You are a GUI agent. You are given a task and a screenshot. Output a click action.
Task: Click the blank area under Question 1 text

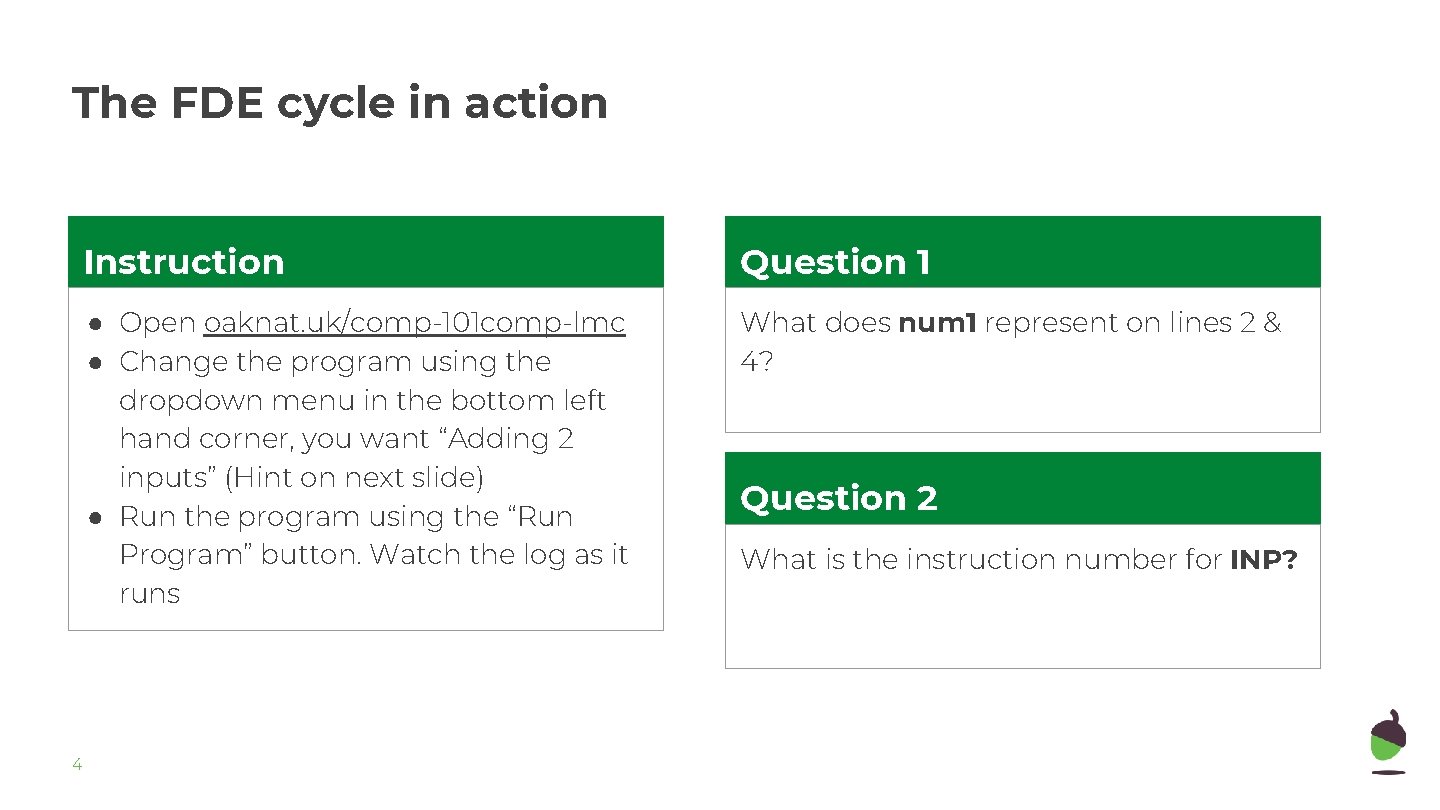coord(1022,405)
